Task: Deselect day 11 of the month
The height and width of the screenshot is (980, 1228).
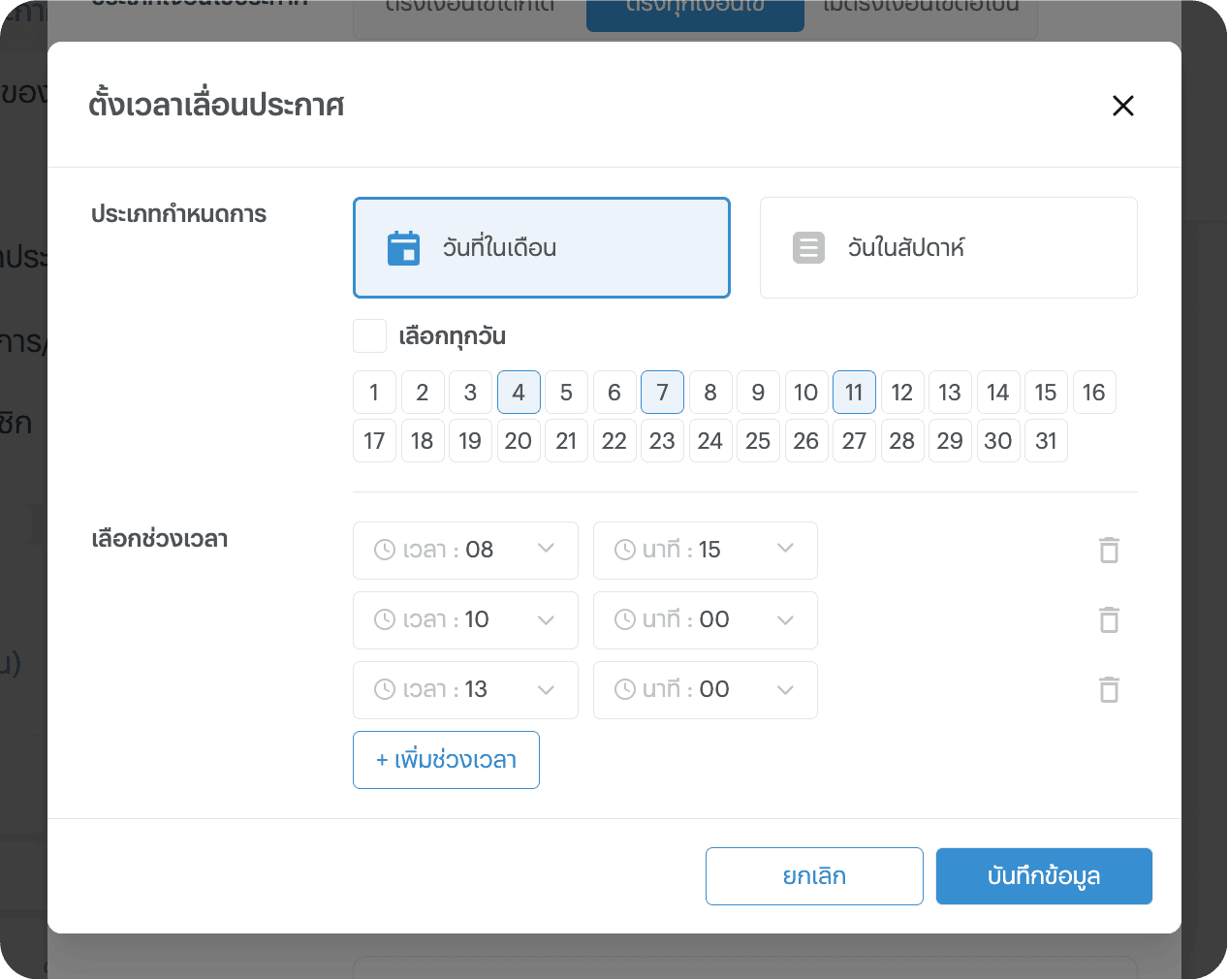Action: (x=855, y=393)
